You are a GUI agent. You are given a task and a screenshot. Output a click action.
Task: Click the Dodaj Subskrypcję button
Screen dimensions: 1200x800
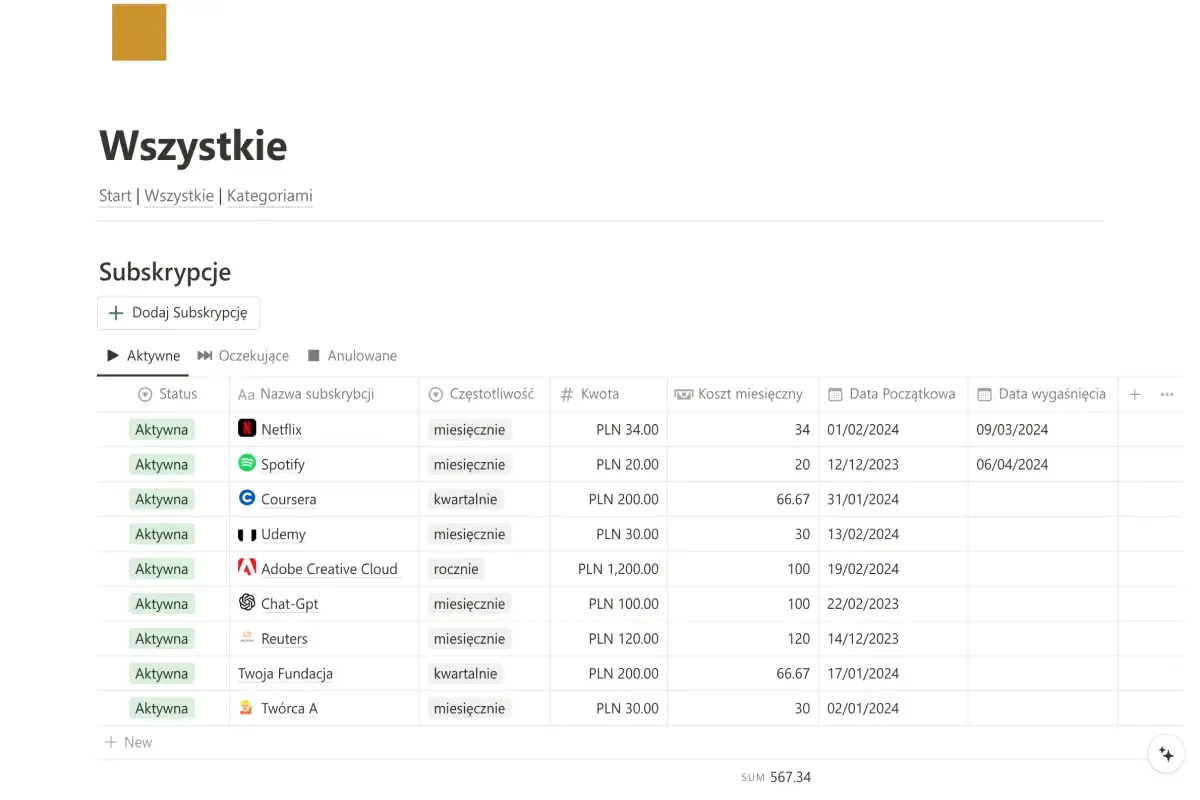[179, 313]
